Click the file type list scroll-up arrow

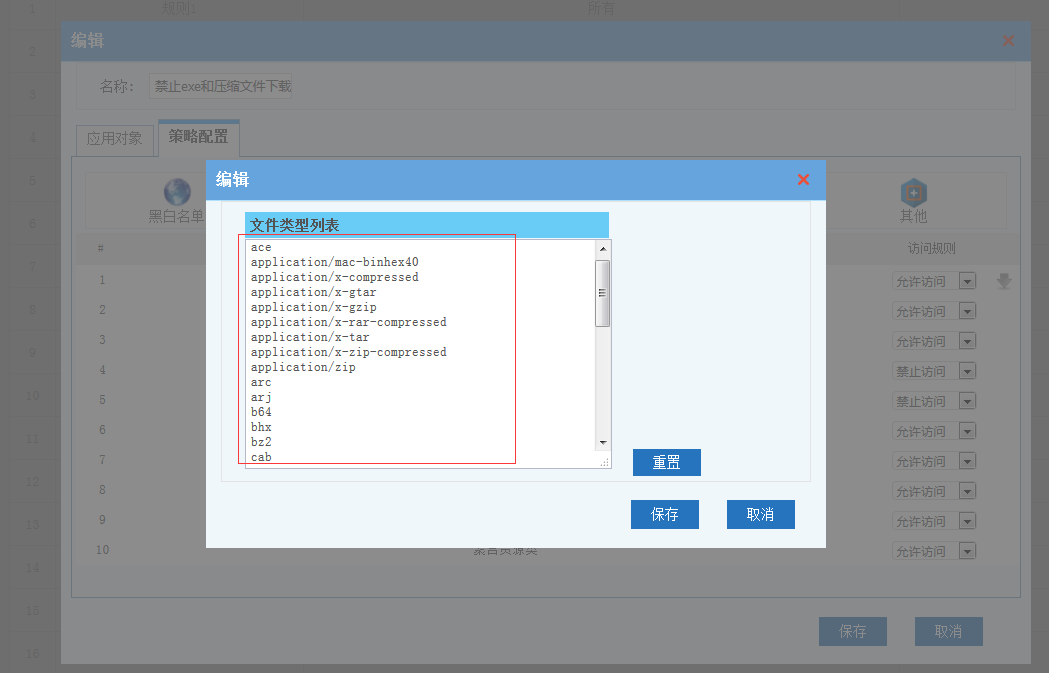point(603,248)
